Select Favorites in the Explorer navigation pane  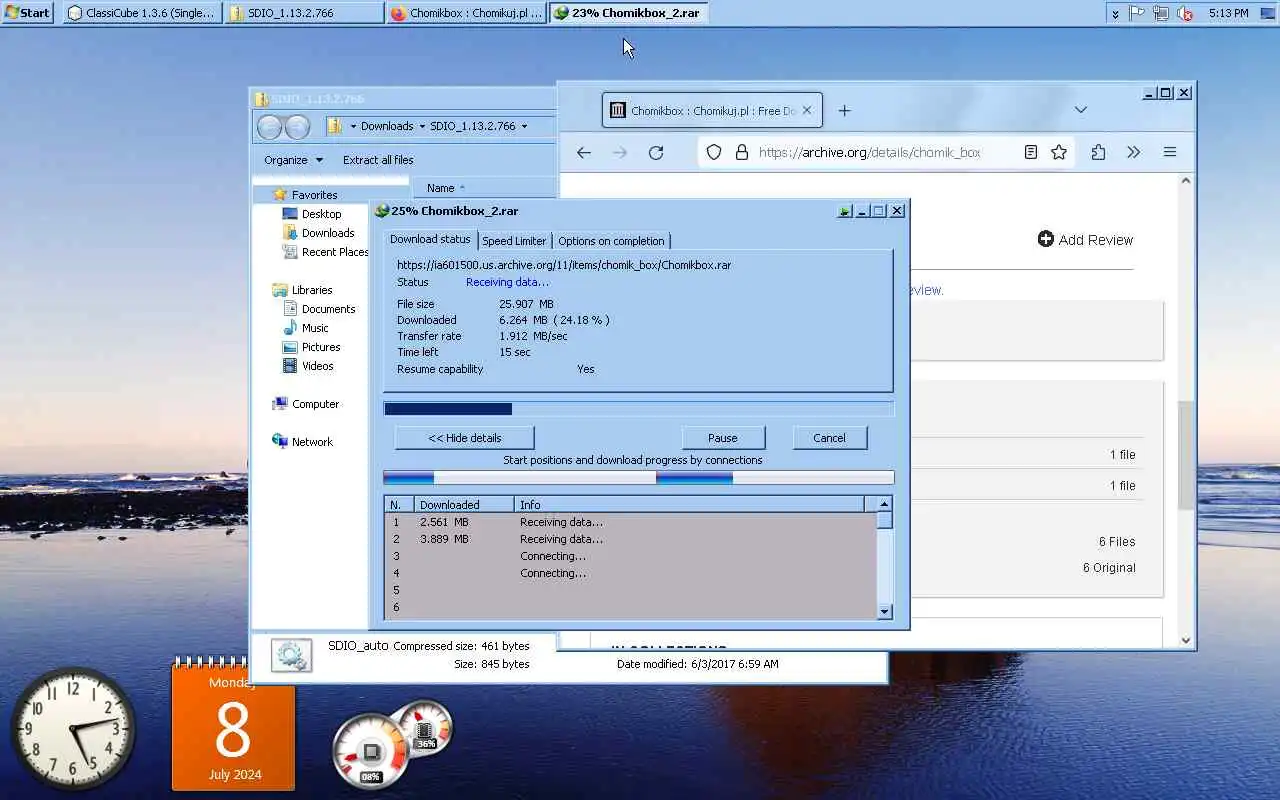coord(314,195)
